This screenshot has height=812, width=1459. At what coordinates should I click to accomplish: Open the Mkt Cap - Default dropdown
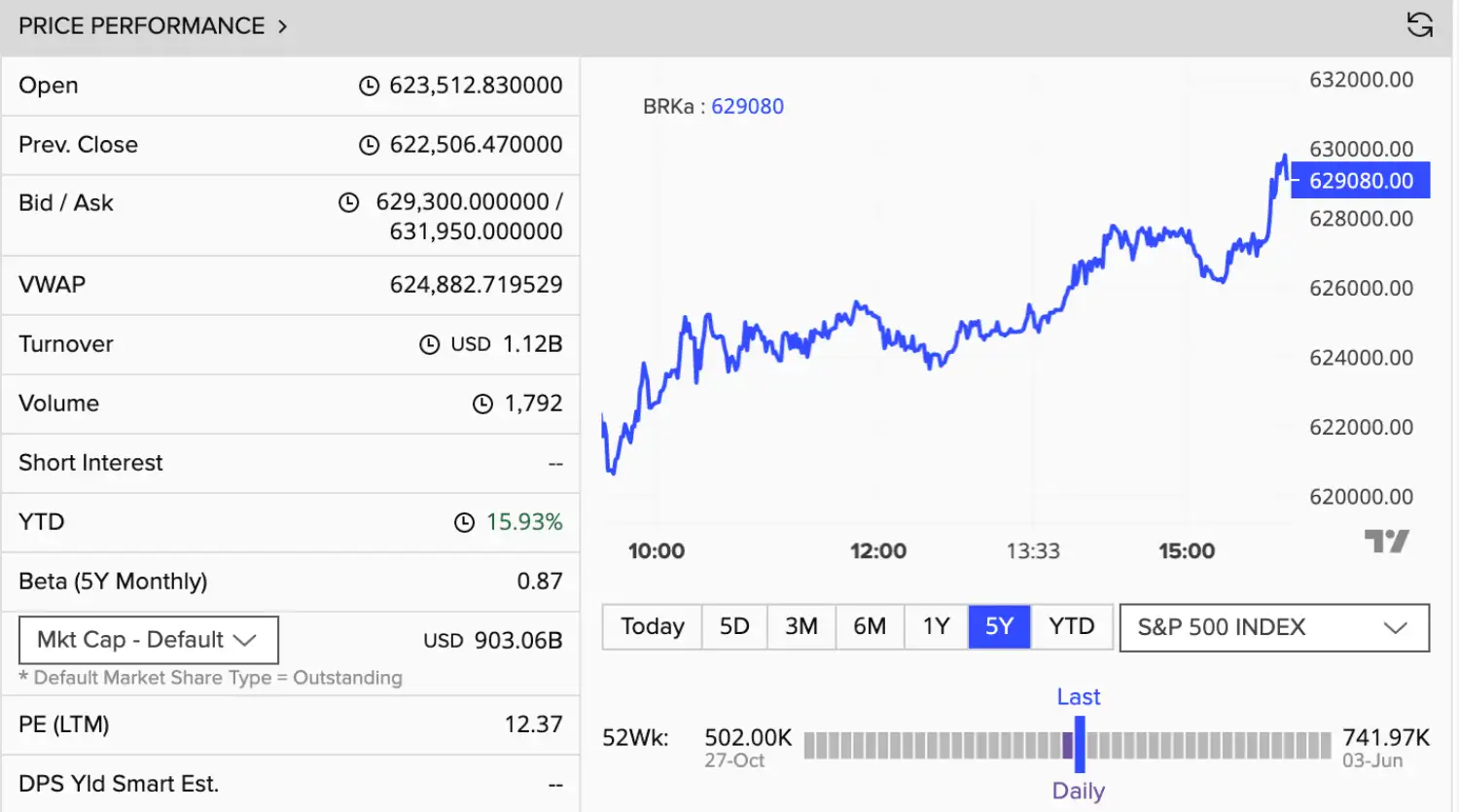149,640
